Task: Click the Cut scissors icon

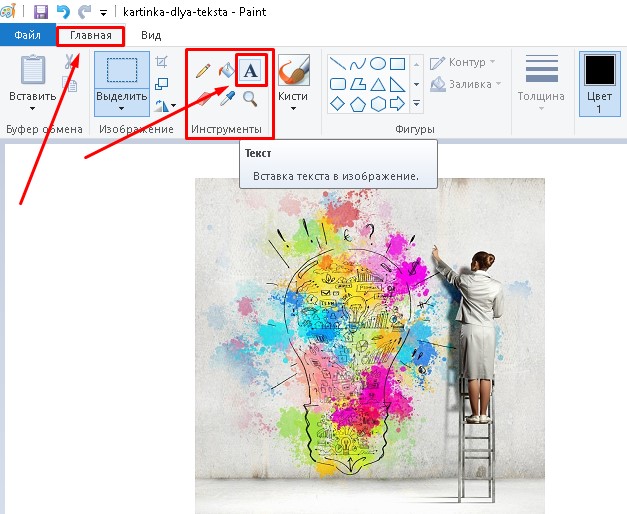Action: pyautogui.click(x=70, y=62)
